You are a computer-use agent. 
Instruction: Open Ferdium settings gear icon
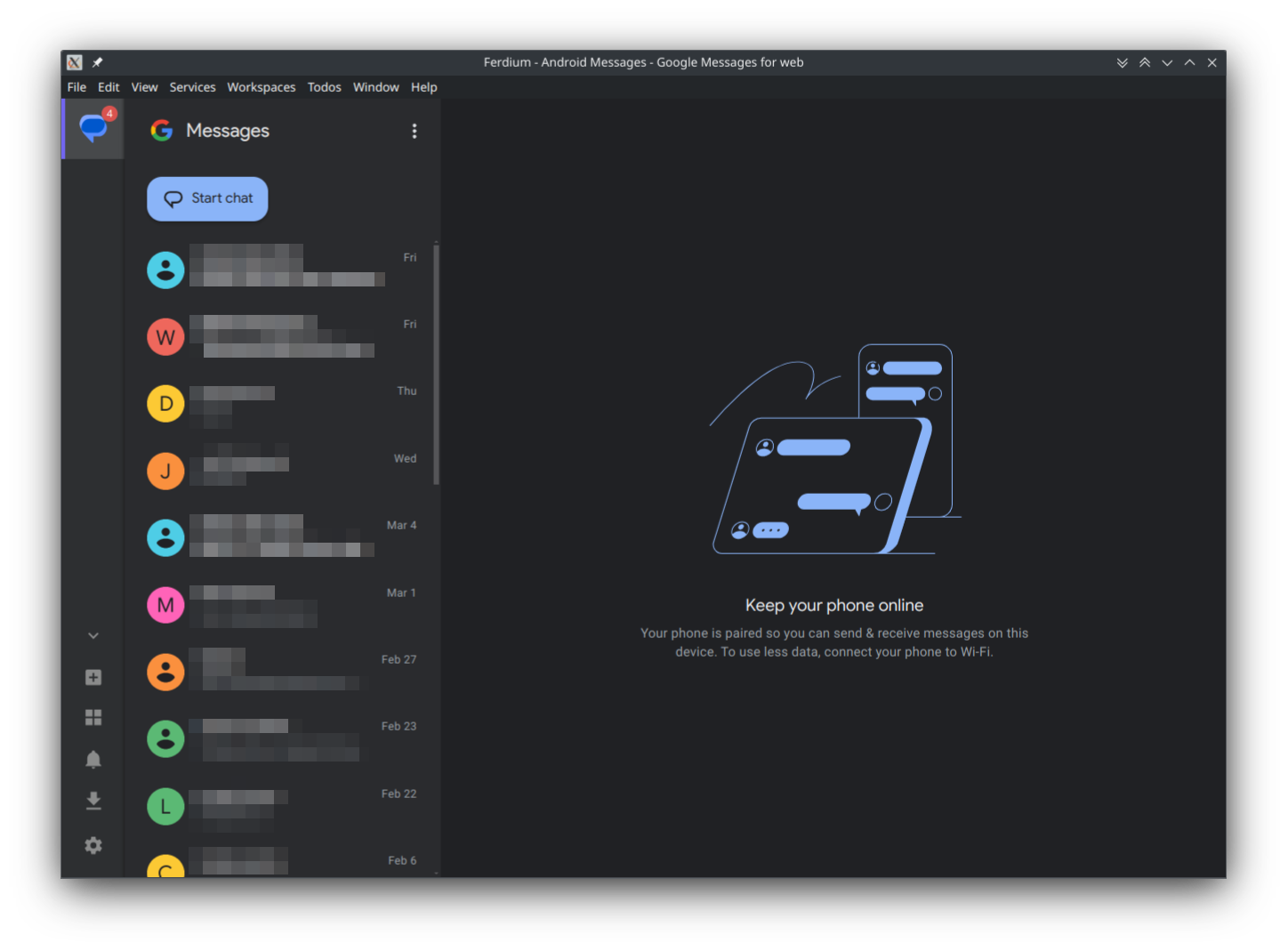click(x=93, y=845)
